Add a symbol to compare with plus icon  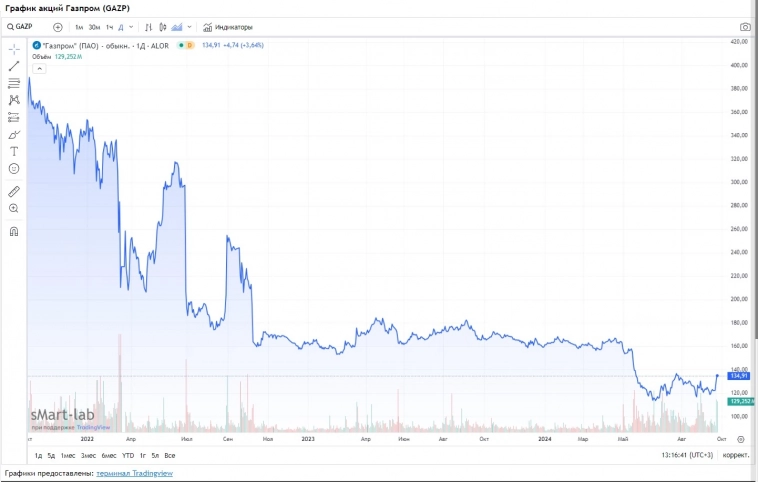58,28
